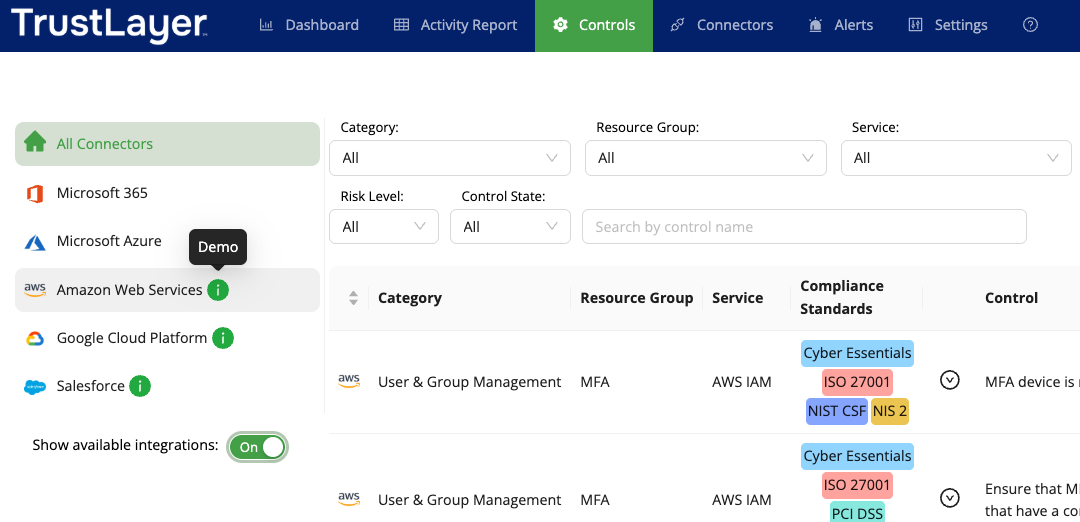1080x522 pixels.
Task: Click the Dashboard bar chart icon
Action: pos(266,25)
